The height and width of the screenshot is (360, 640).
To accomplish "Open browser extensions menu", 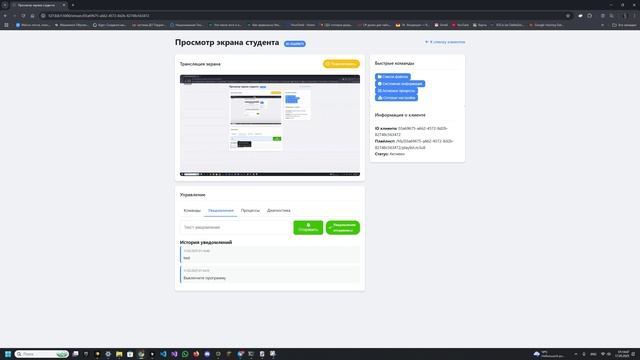I will (x=590, y=16).
